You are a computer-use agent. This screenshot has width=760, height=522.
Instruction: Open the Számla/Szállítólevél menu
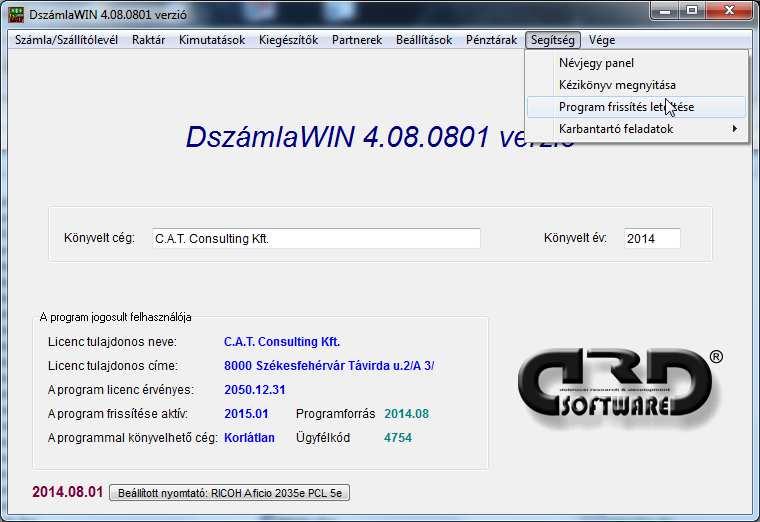(x=66, y=40)
